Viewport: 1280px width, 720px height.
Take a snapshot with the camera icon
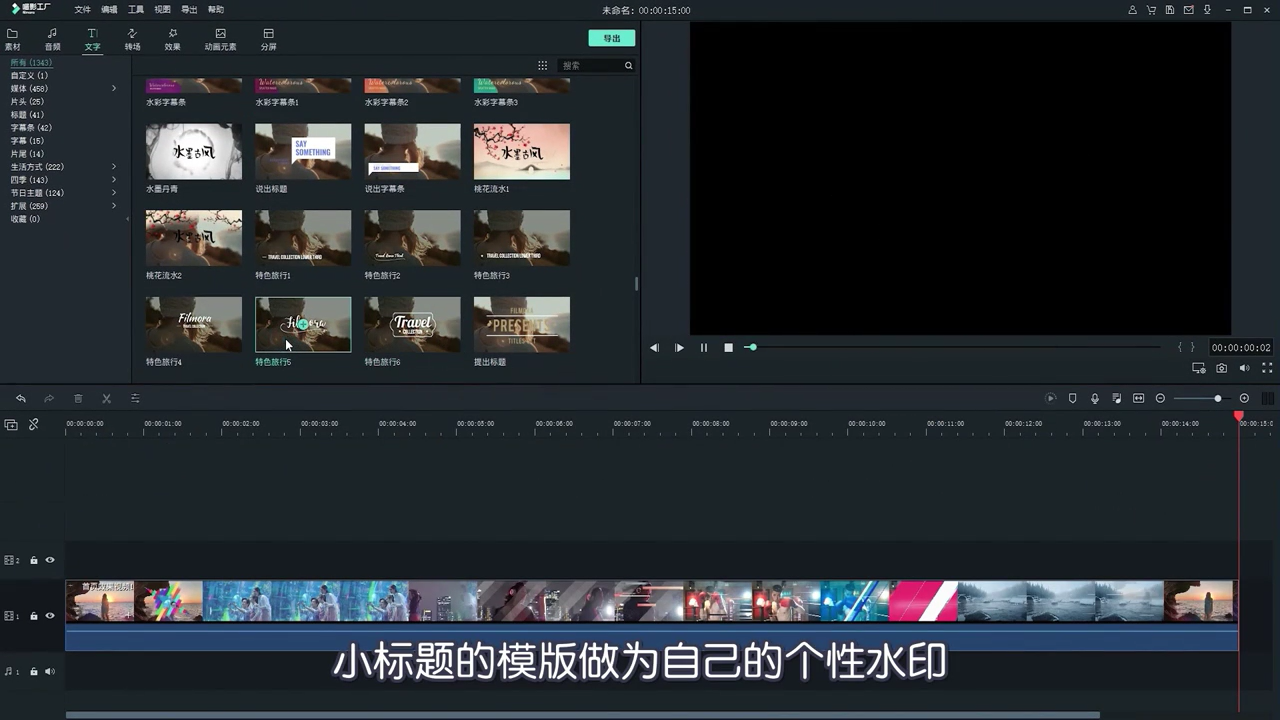[x=1221, y=368]
